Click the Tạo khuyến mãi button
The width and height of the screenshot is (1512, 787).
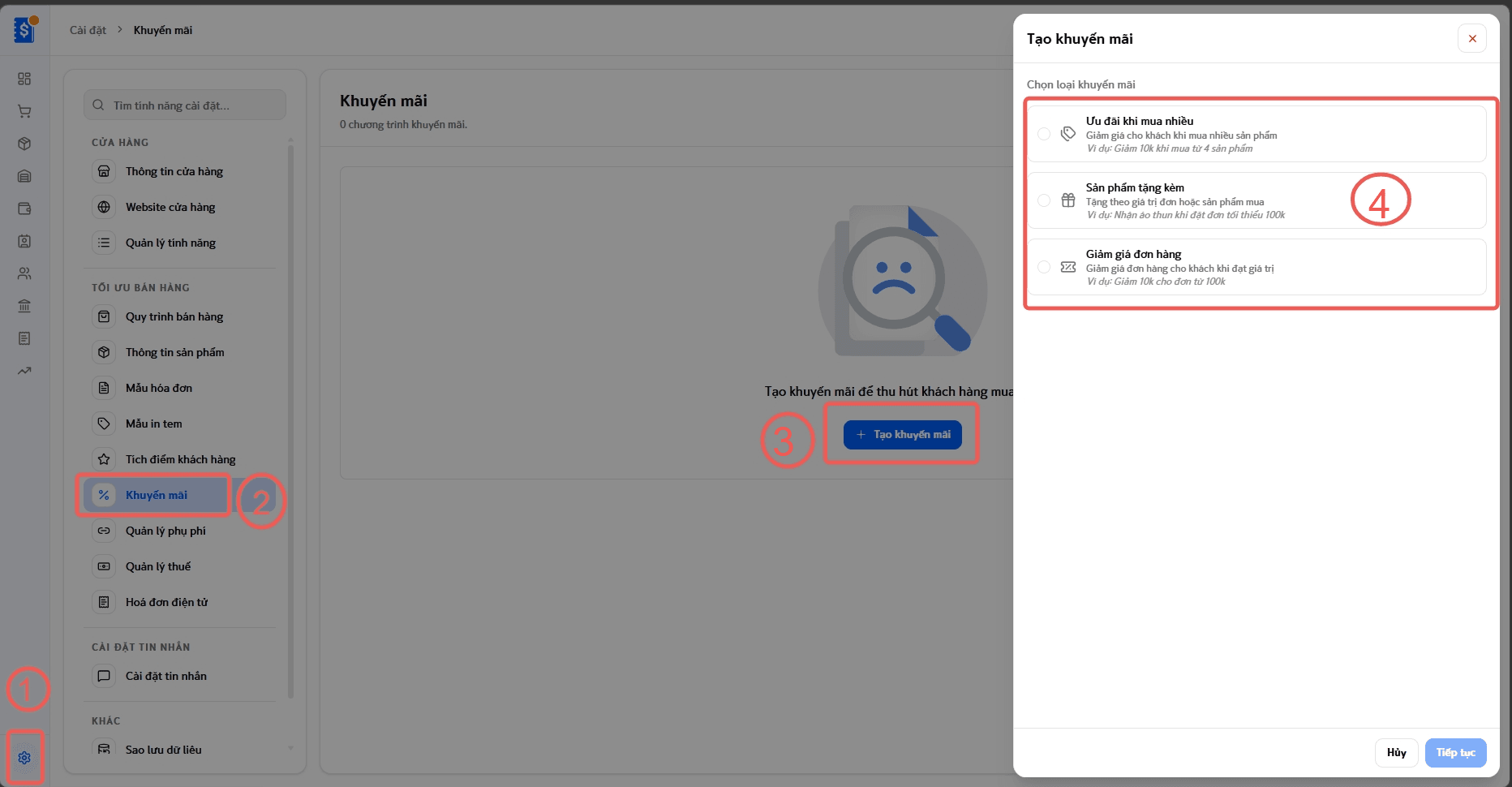[x=903, y=435]
